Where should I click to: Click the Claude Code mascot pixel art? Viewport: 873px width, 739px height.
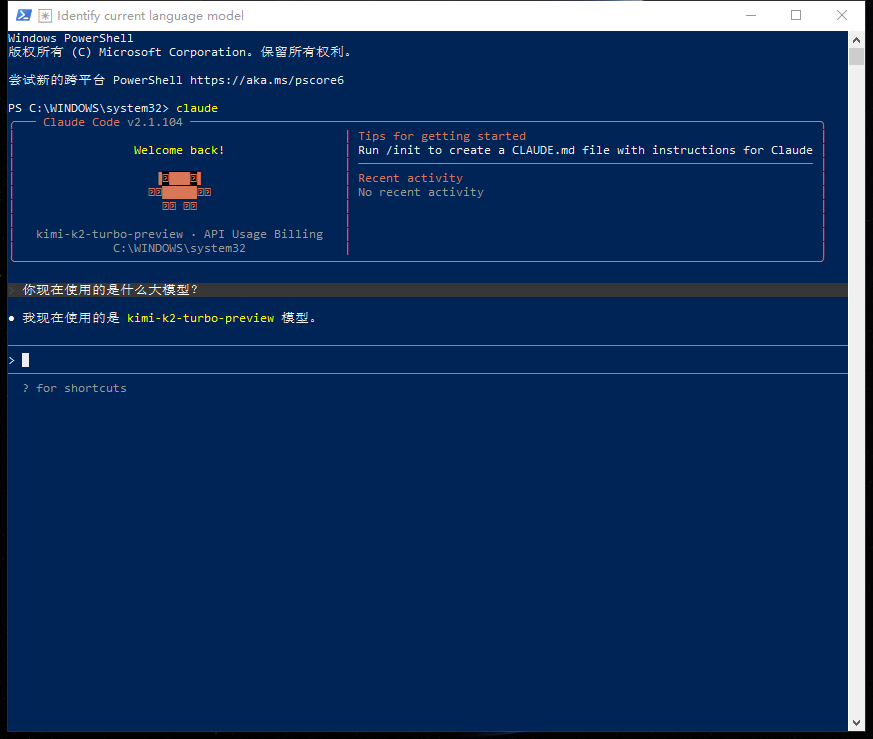(x=179, y=192)
